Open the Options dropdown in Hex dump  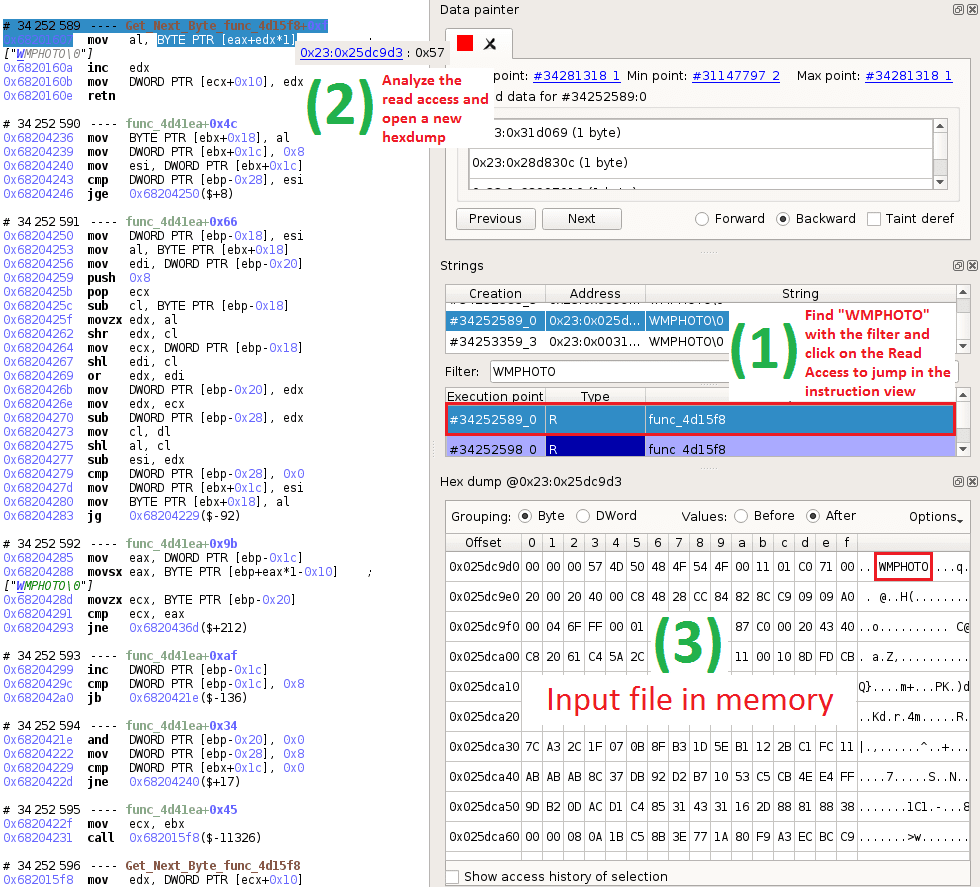[x=936, y=517]
